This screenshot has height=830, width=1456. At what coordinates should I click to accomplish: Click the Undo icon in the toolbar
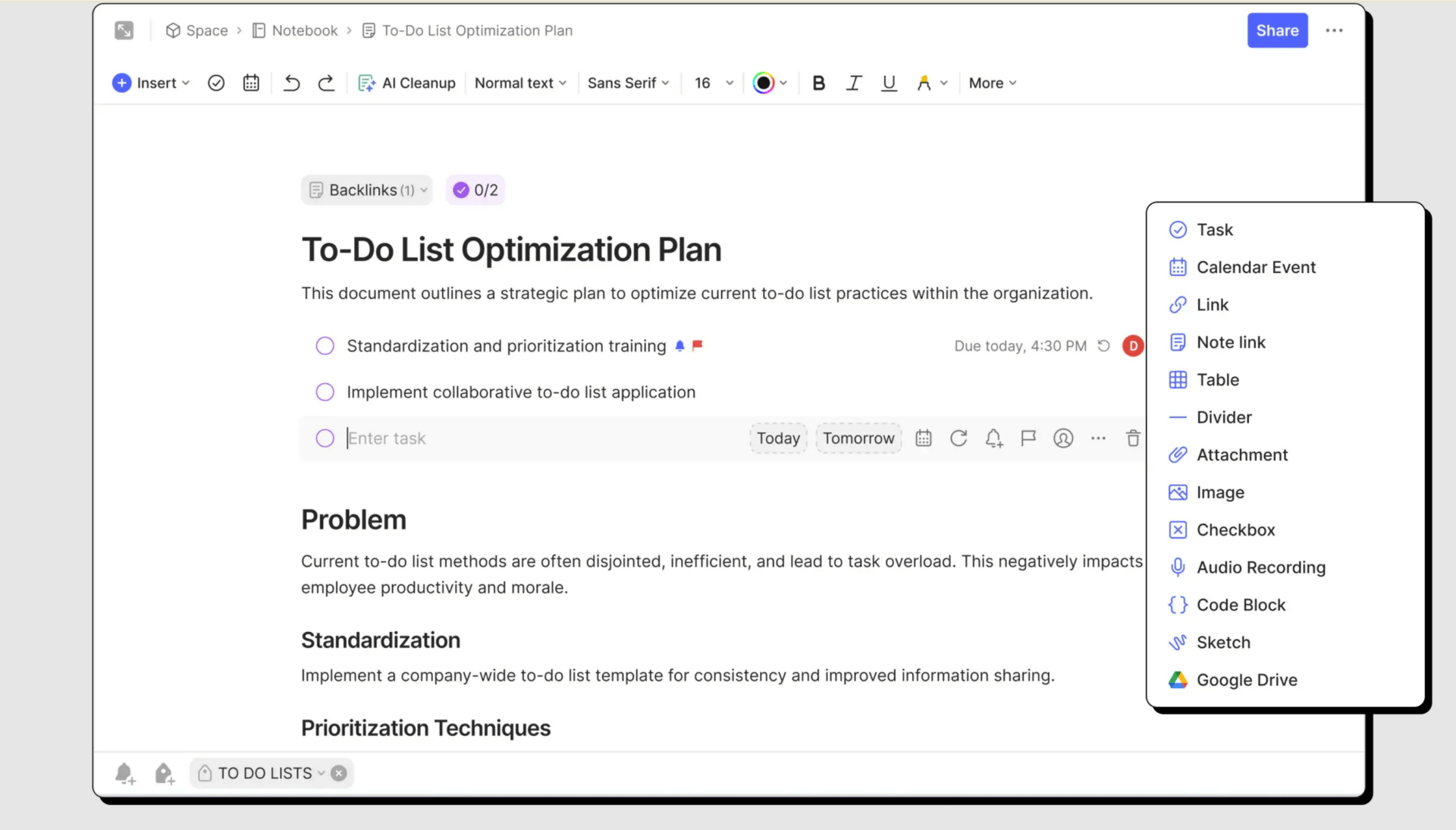coord(291,83)
